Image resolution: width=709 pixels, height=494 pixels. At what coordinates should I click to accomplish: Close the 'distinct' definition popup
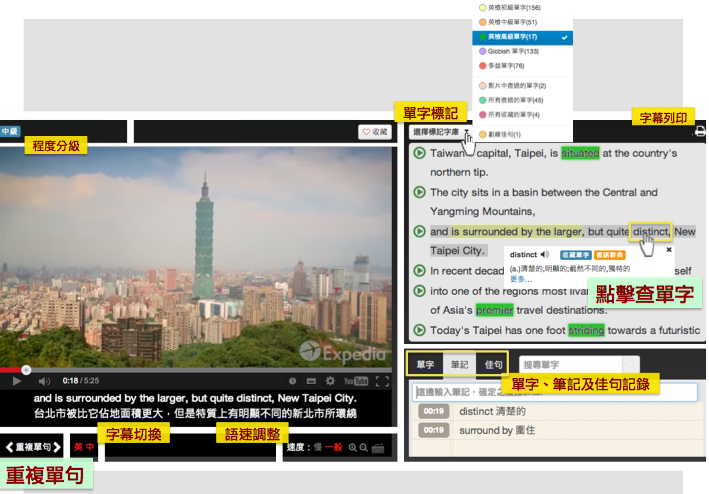669,250
